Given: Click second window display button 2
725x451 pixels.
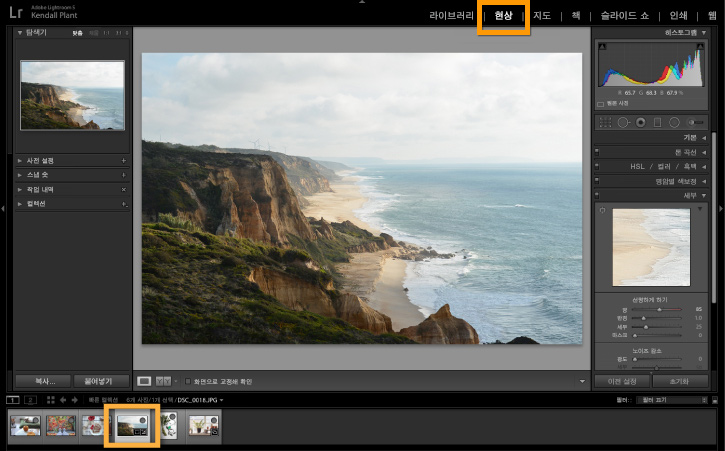Looking at the screenshot, I should (30, 400).
